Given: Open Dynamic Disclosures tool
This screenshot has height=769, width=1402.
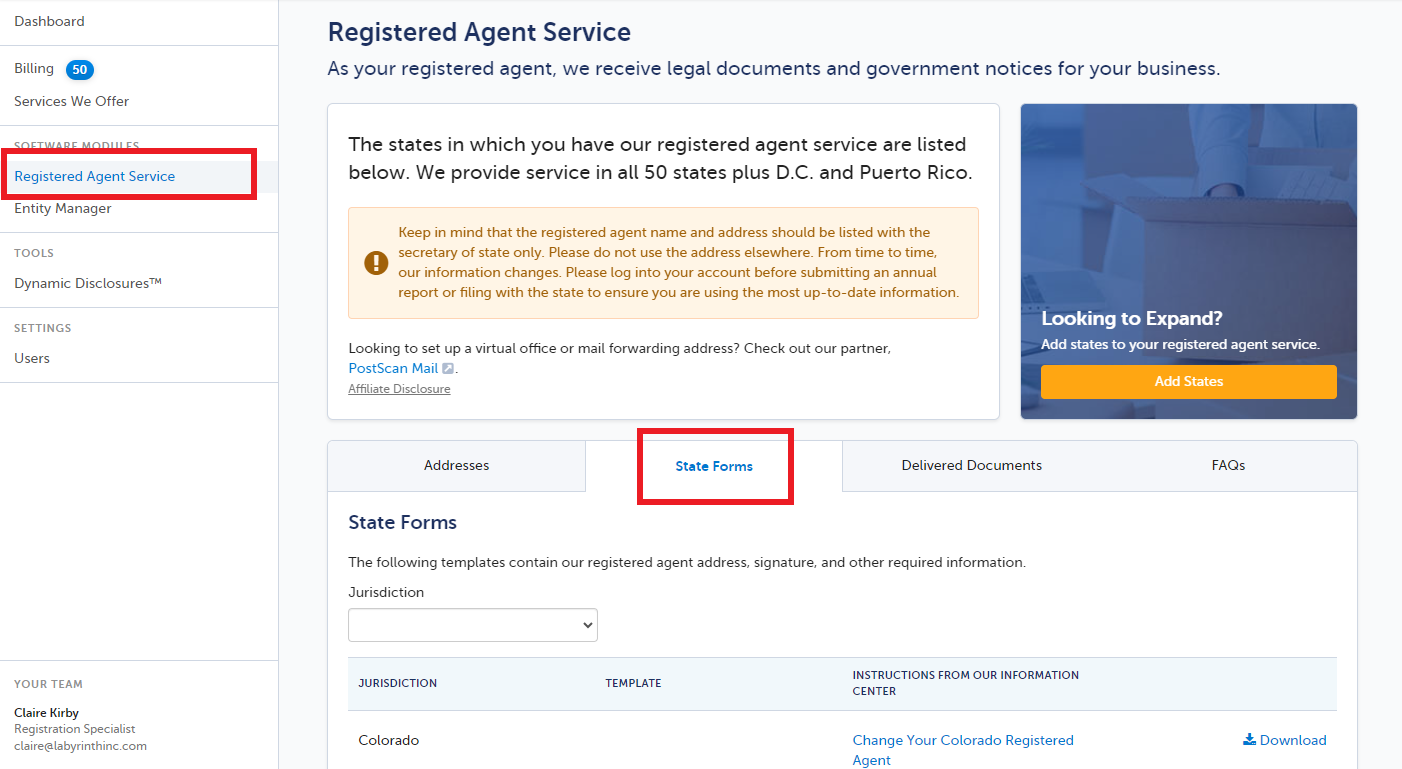Looking at the screenshot, I should coord(88,284).
